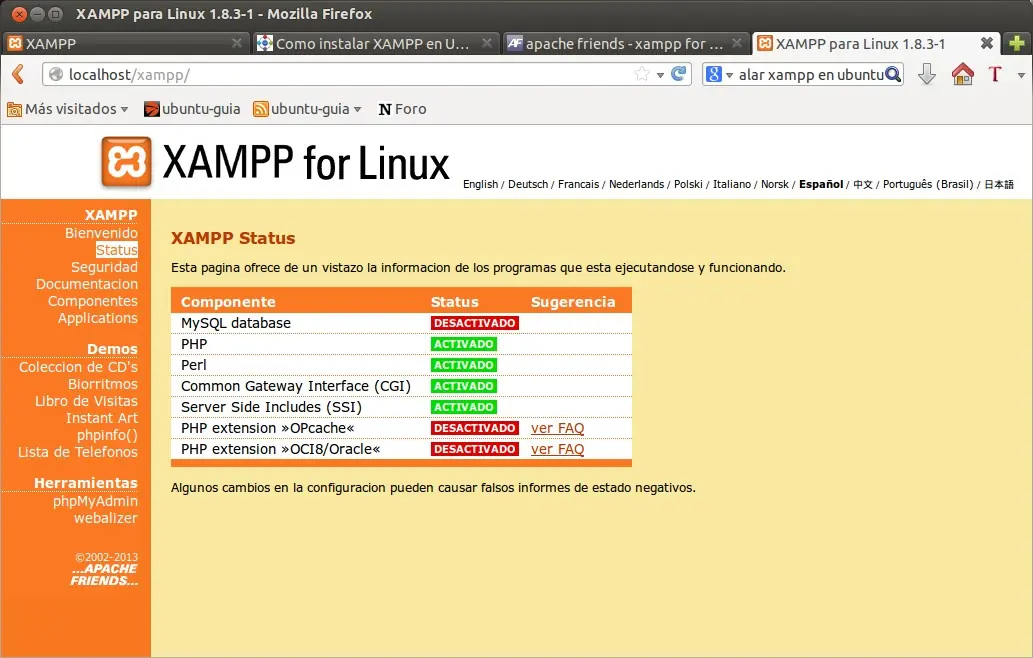Image resolution: width=1033 pixels, height=658 pixels.
Task: Click the browser back arrow button
Action: [x=18, y=74]
